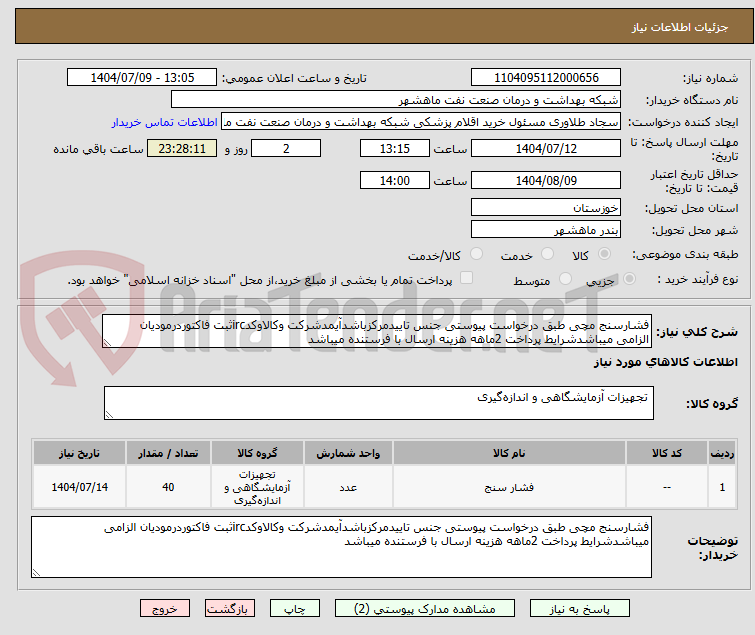
Task: Select the کالا/خدمت radio button
Action: click(x=476, y=254)
